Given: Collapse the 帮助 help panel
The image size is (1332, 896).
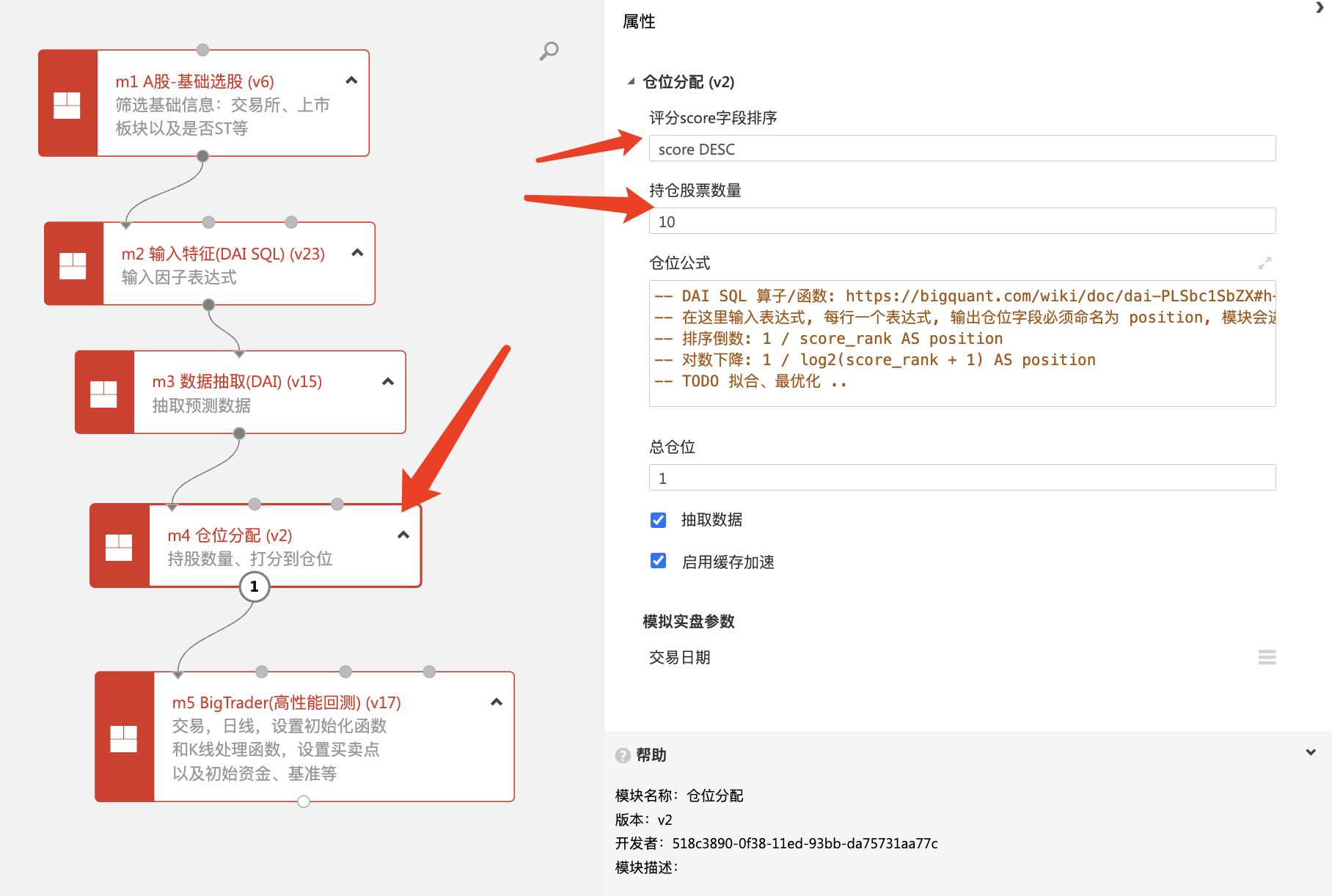Looking at the screenshot, I should point(1311,753).
